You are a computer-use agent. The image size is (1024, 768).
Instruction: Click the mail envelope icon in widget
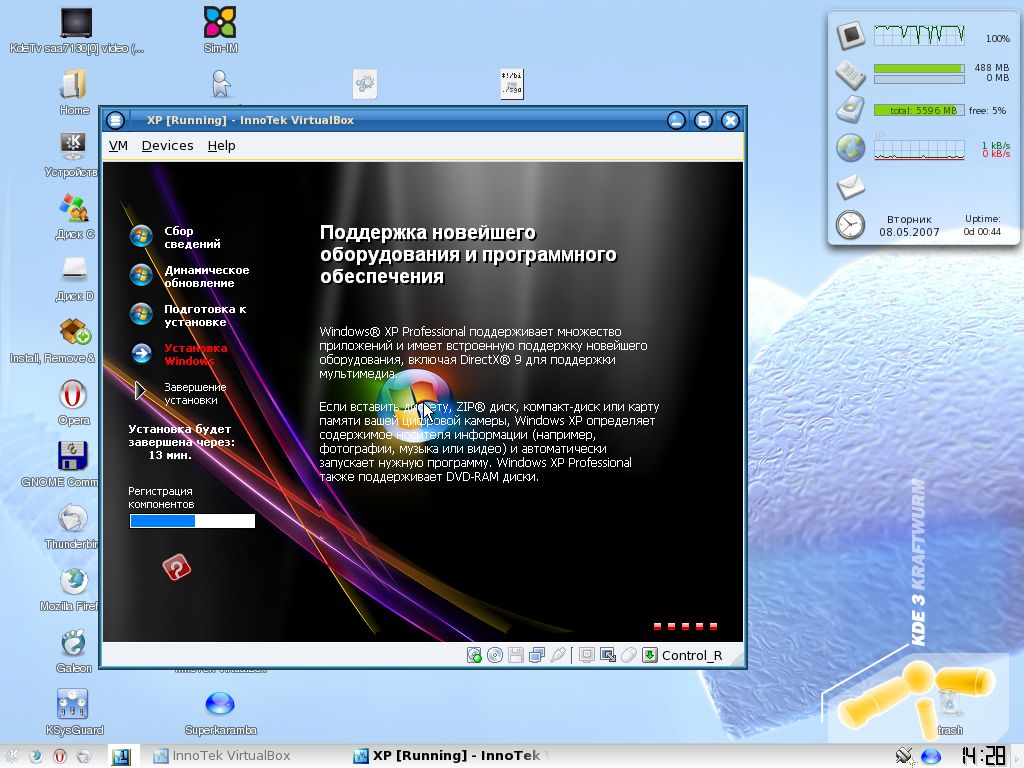(x=850, y=187)
